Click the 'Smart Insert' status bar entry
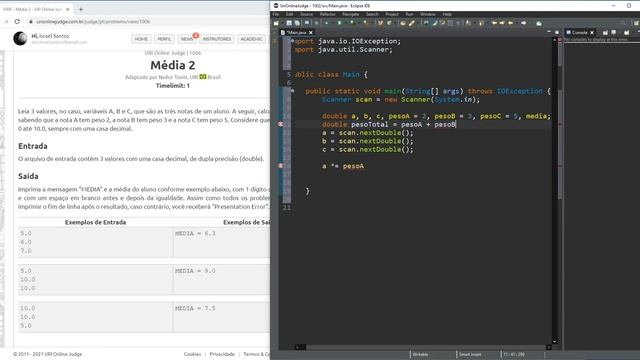Screen dimensions: 640x360 click(x=470, y=354)
